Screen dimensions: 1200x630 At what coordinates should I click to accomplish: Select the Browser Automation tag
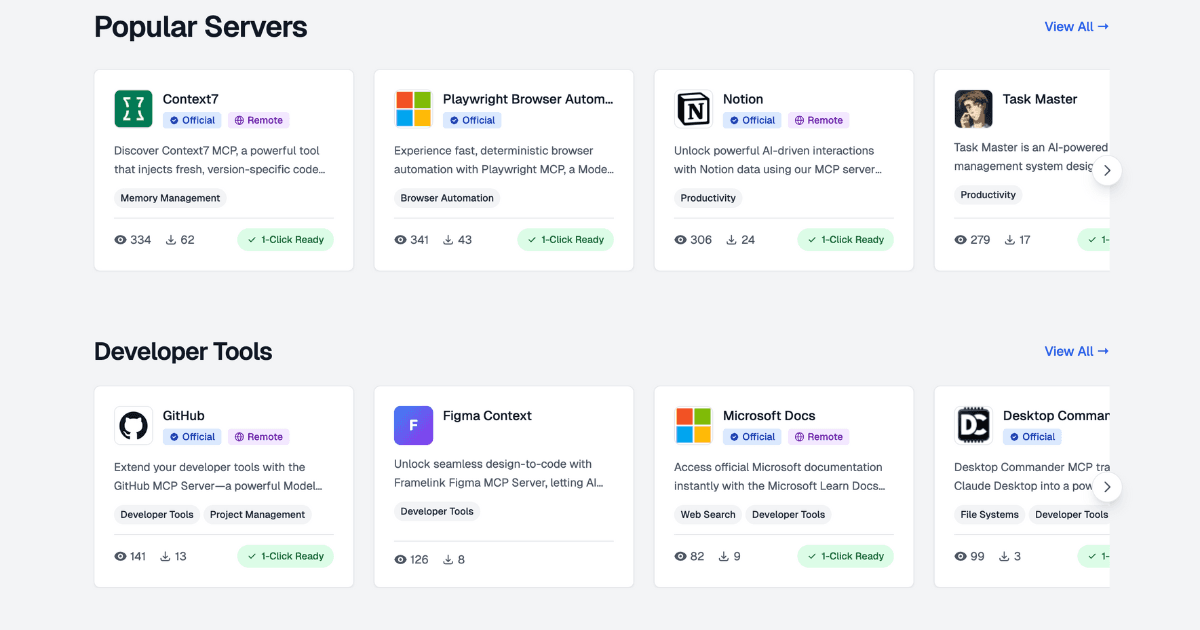447,198
